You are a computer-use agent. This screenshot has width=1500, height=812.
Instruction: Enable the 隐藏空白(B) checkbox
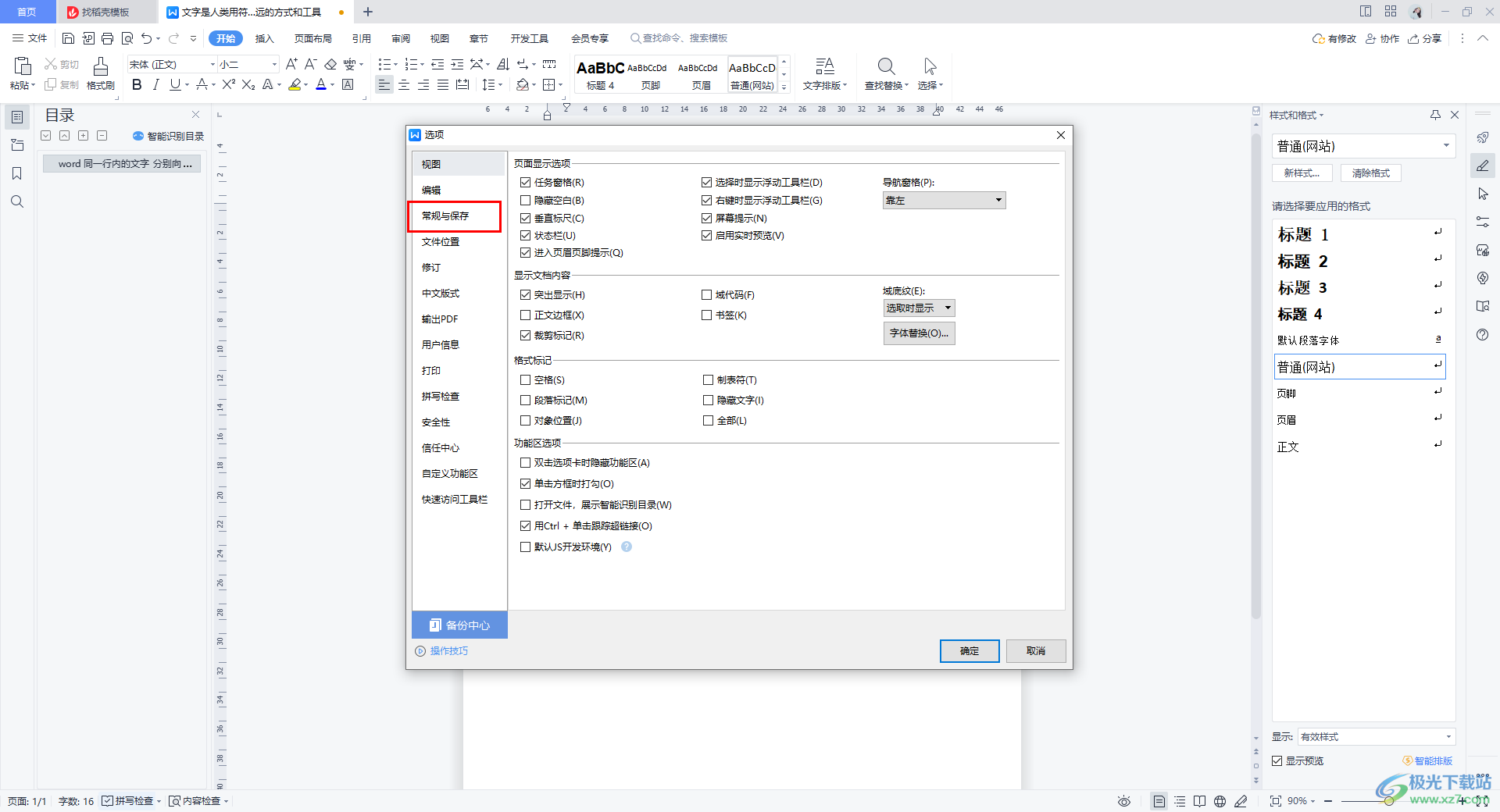526,200
